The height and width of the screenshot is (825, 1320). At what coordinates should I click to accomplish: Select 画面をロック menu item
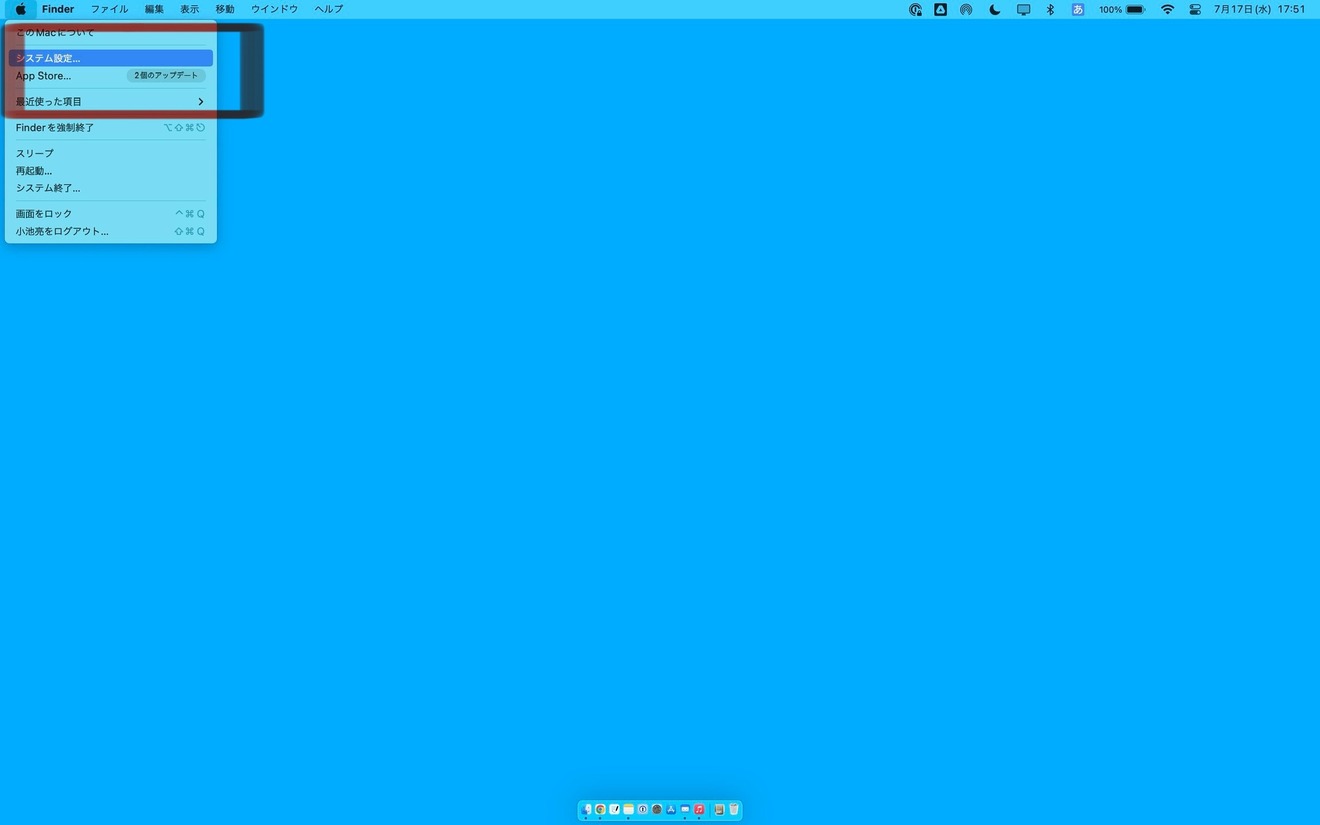click(x=110, y=214)
